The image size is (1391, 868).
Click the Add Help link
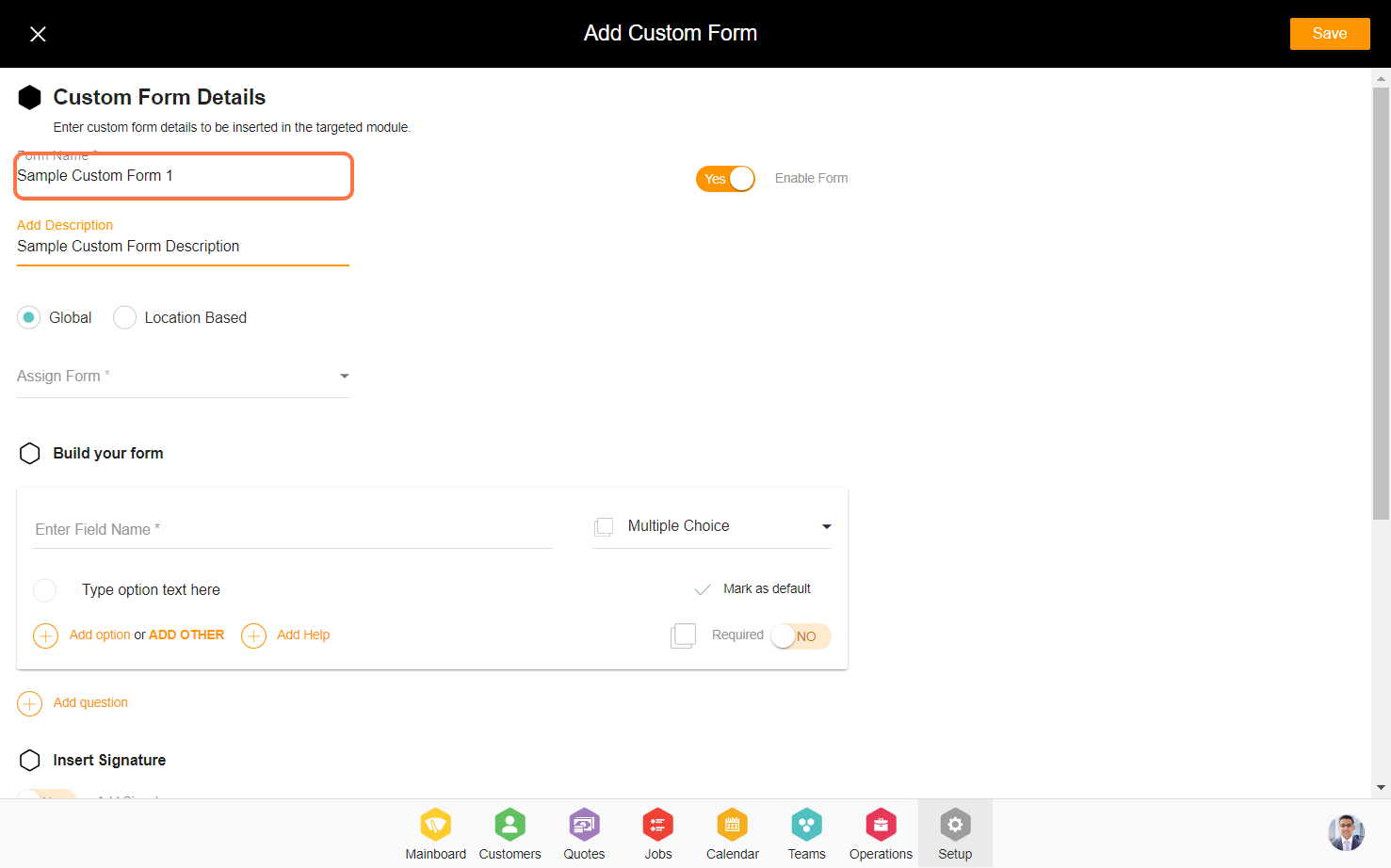click(x=303, y=635)
